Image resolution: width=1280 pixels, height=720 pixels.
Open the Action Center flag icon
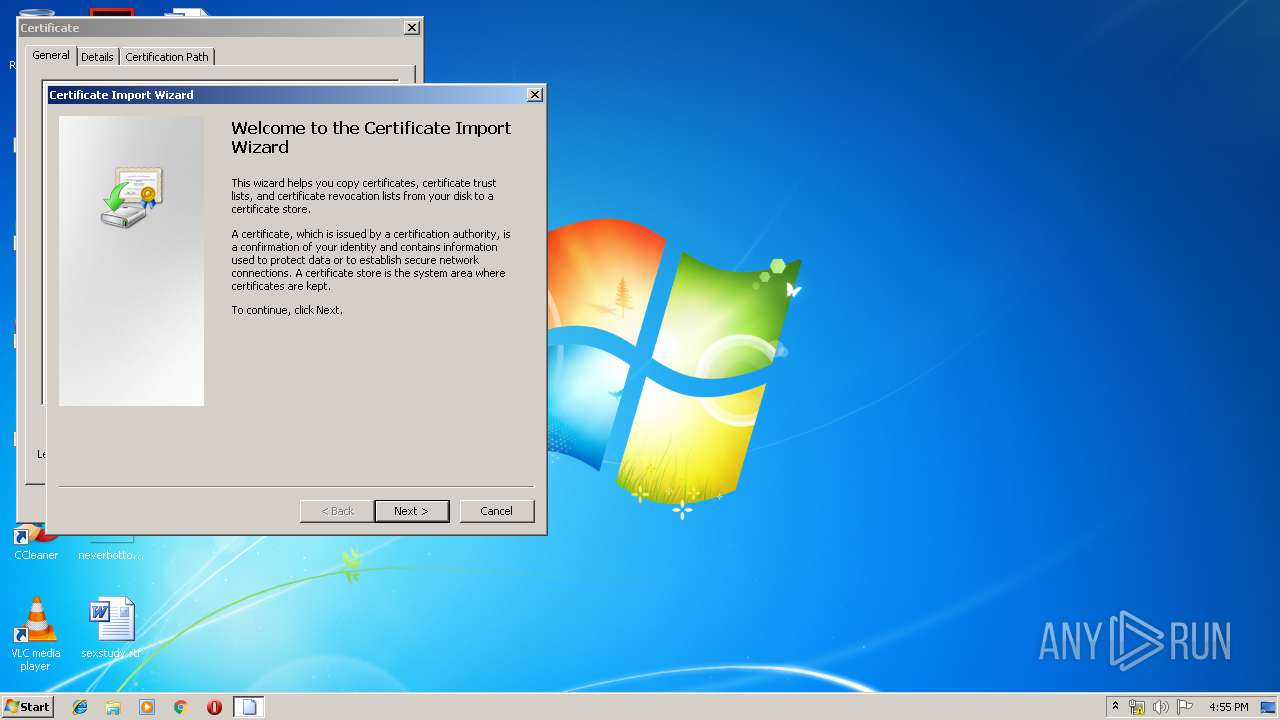[1185, 707]
